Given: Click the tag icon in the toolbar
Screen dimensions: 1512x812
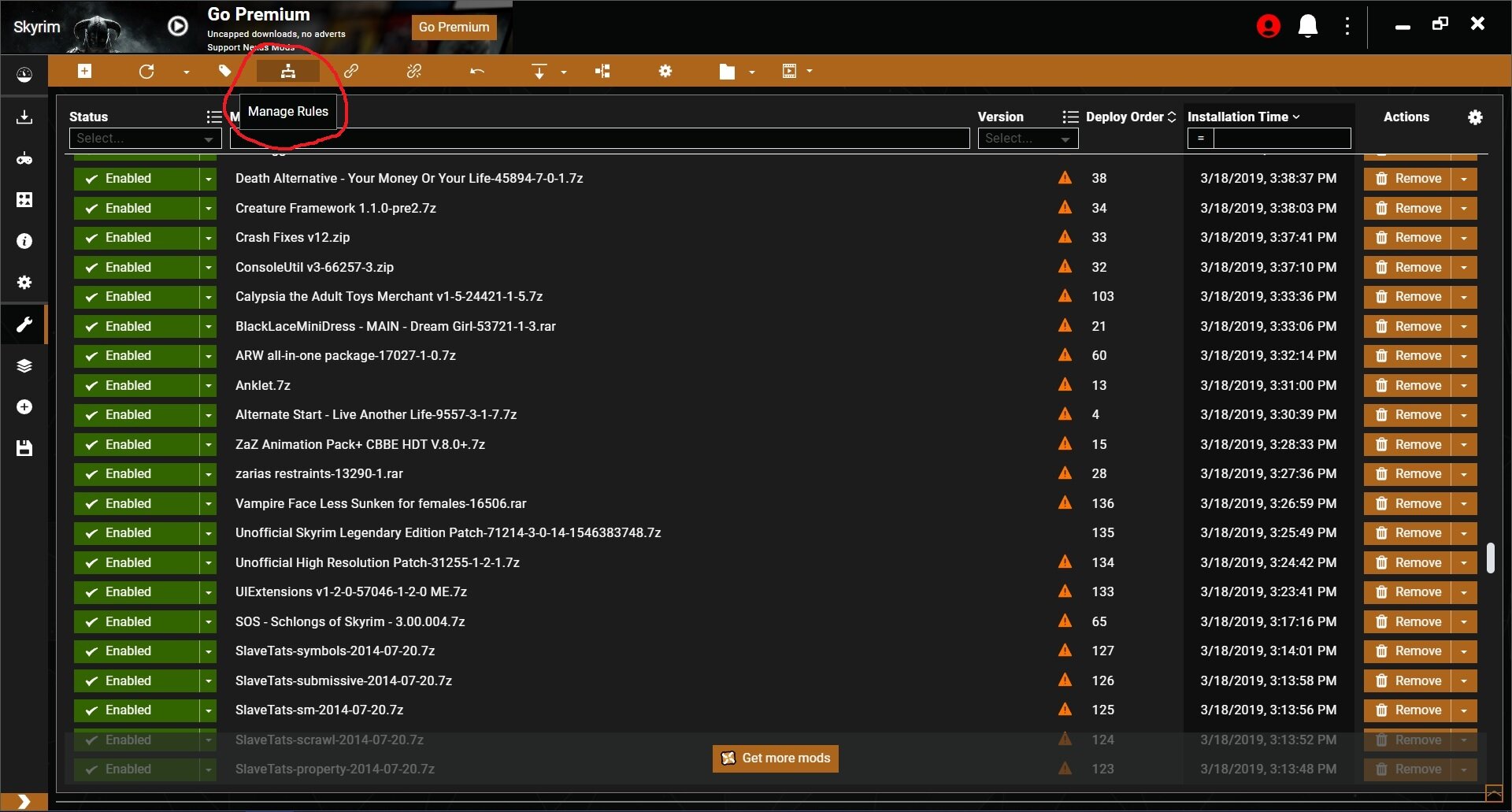Looking at the screenshot, I should pos(224,72).
